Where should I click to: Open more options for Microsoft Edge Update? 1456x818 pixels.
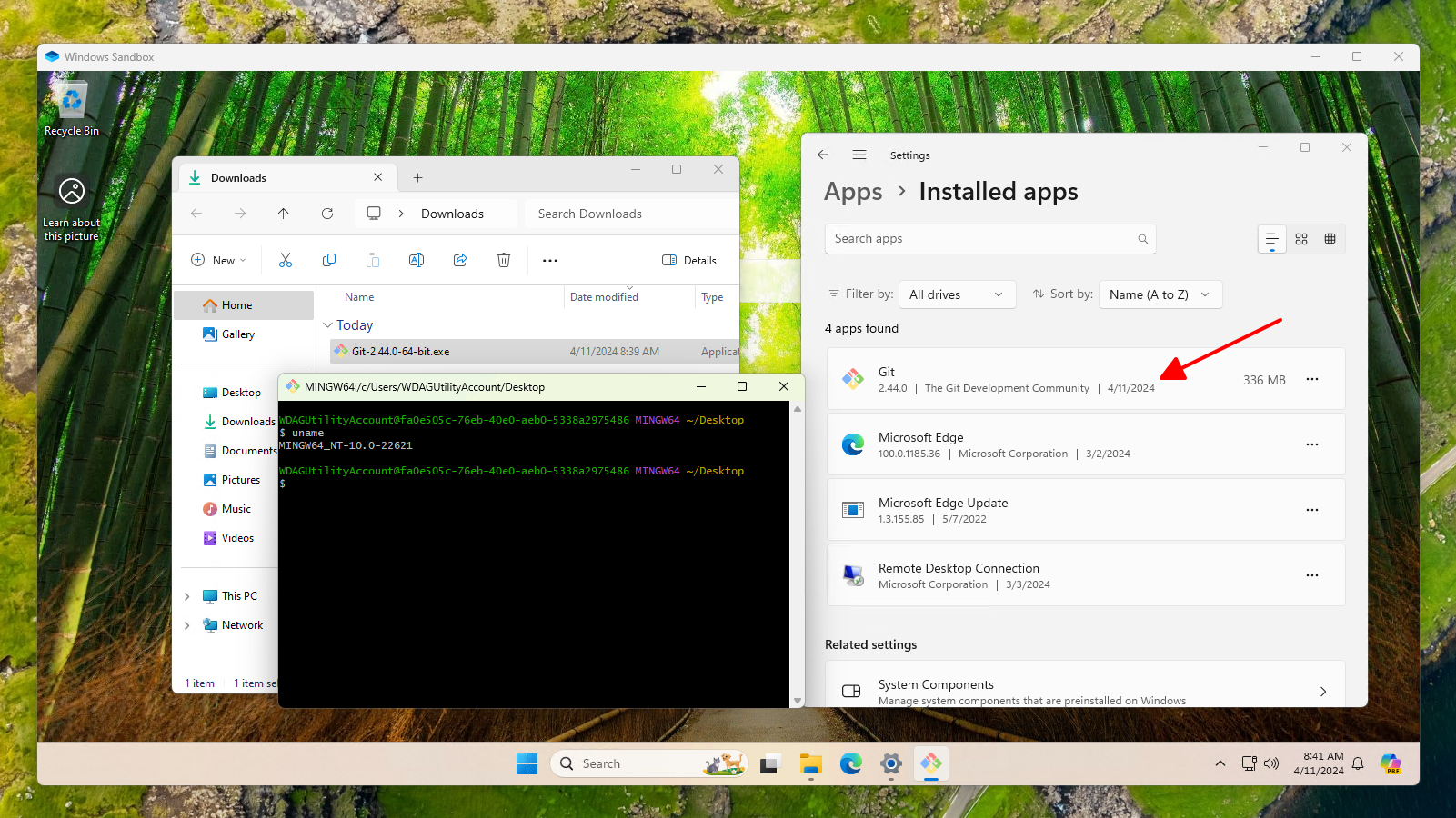[1312, 510]
